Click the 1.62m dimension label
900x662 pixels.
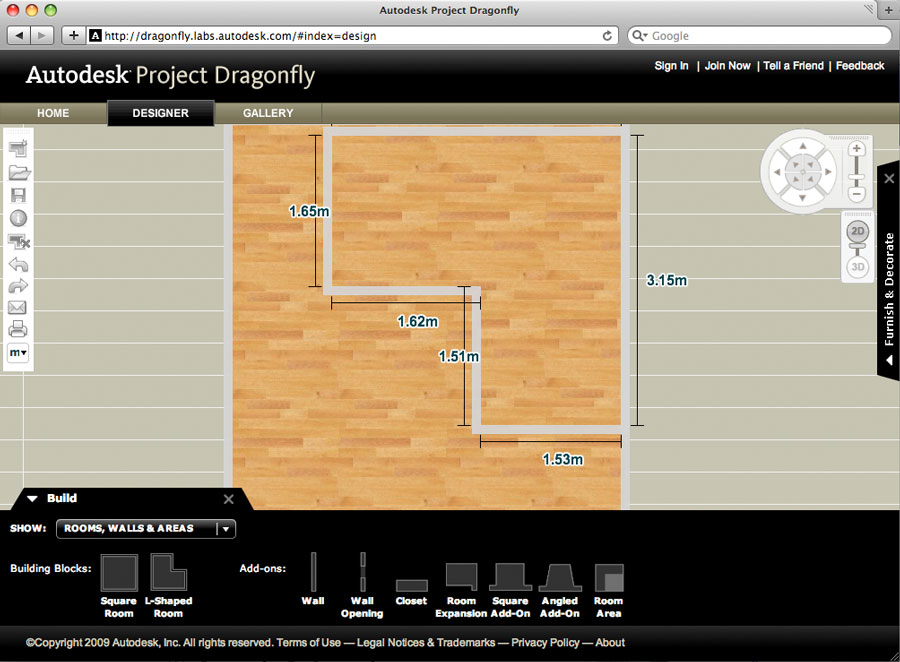418,322
